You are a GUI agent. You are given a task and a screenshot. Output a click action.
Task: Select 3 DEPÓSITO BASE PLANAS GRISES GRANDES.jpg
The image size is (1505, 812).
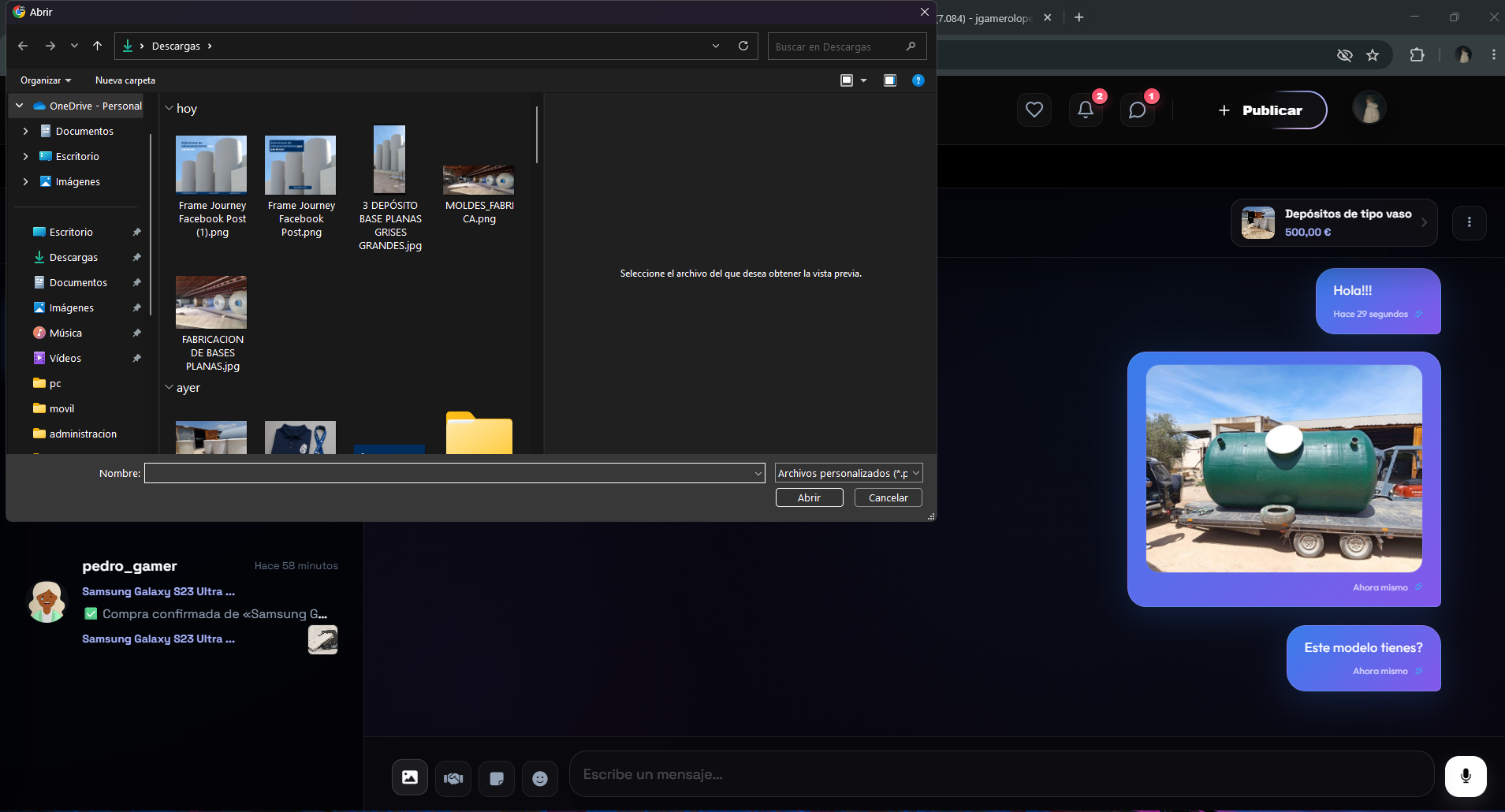[390, 188]
